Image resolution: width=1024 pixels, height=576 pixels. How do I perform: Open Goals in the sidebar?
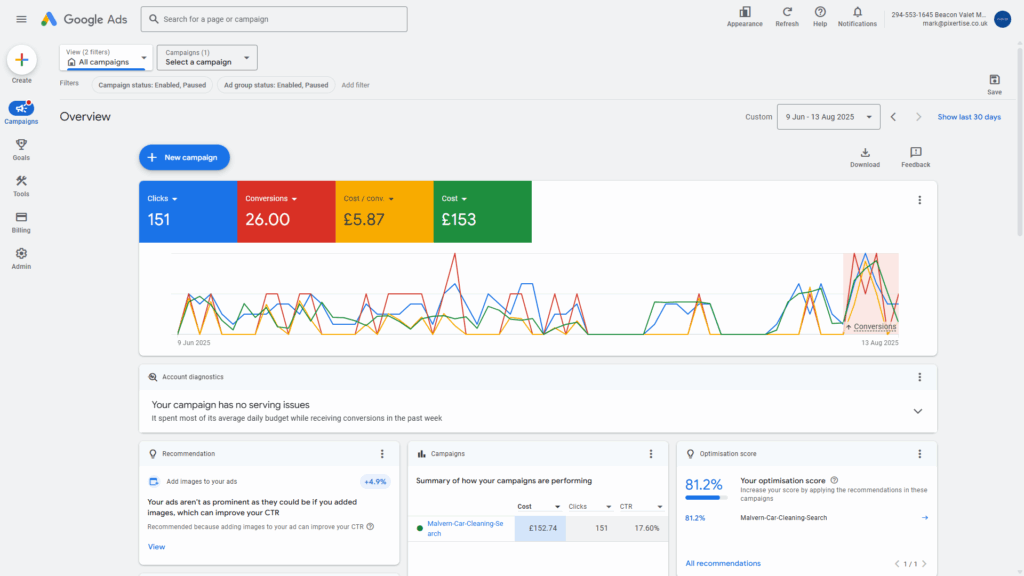click(x=22, y=149)
